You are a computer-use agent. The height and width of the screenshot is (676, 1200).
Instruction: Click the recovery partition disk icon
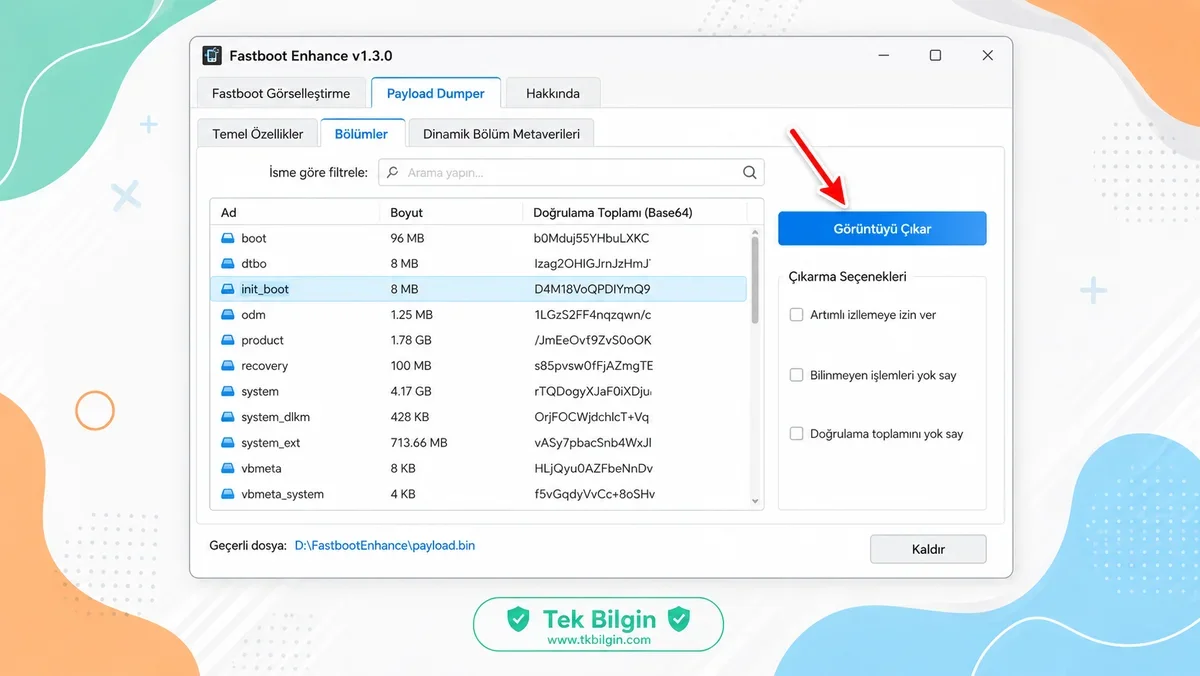click(227, 366)
